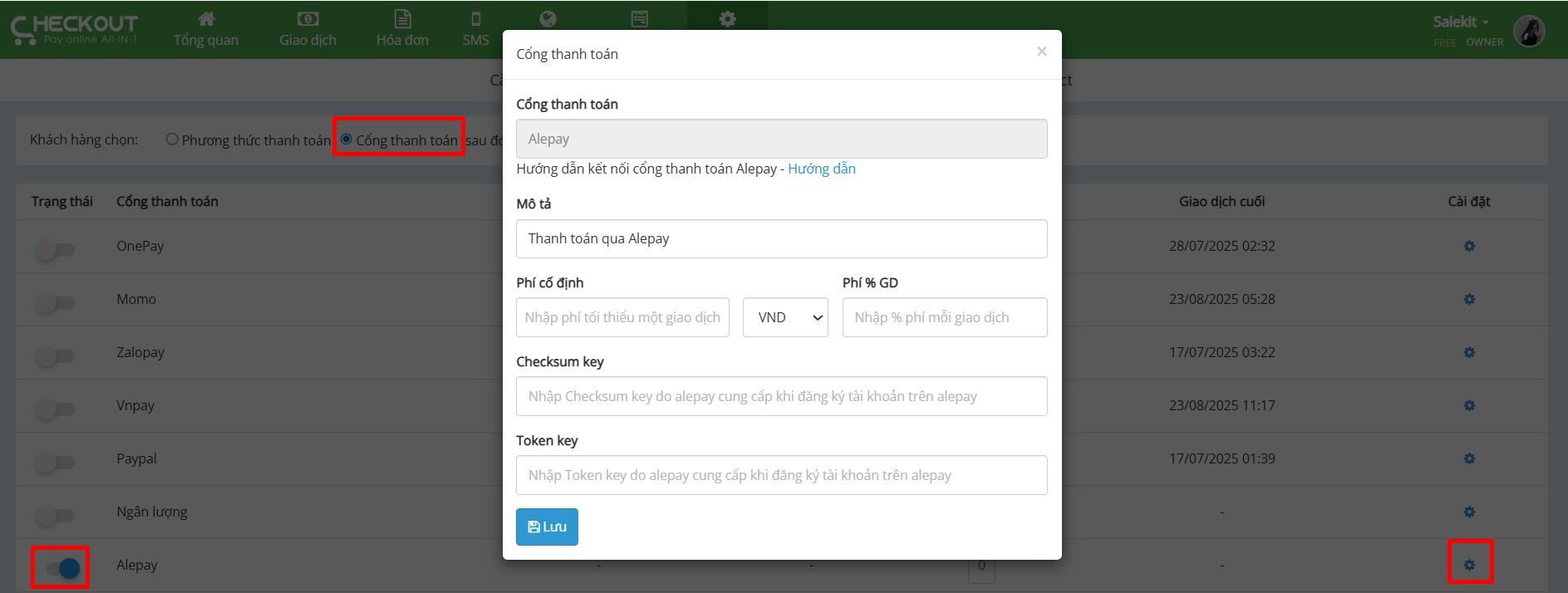Open settings gear for OnePay row
The image size is (1568, 593).
[x=1469, y=247]
